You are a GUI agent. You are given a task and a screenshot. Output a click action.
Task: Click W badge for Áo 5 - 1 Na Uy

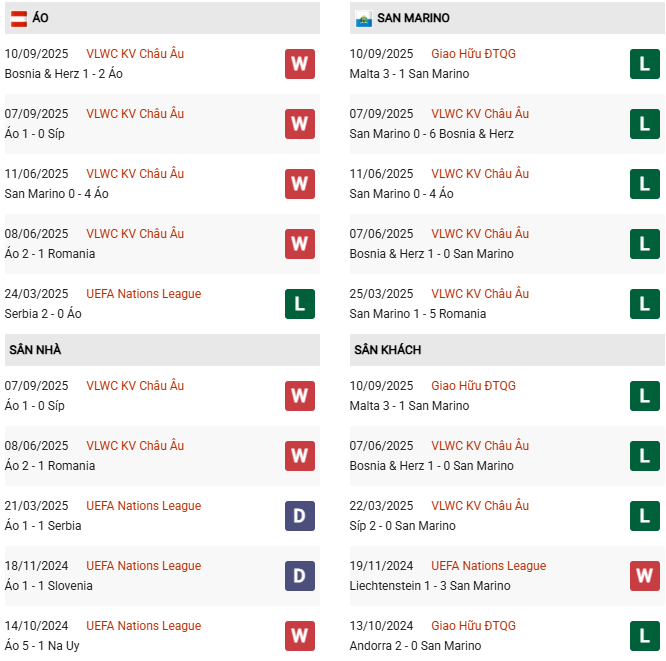(300, 636)
